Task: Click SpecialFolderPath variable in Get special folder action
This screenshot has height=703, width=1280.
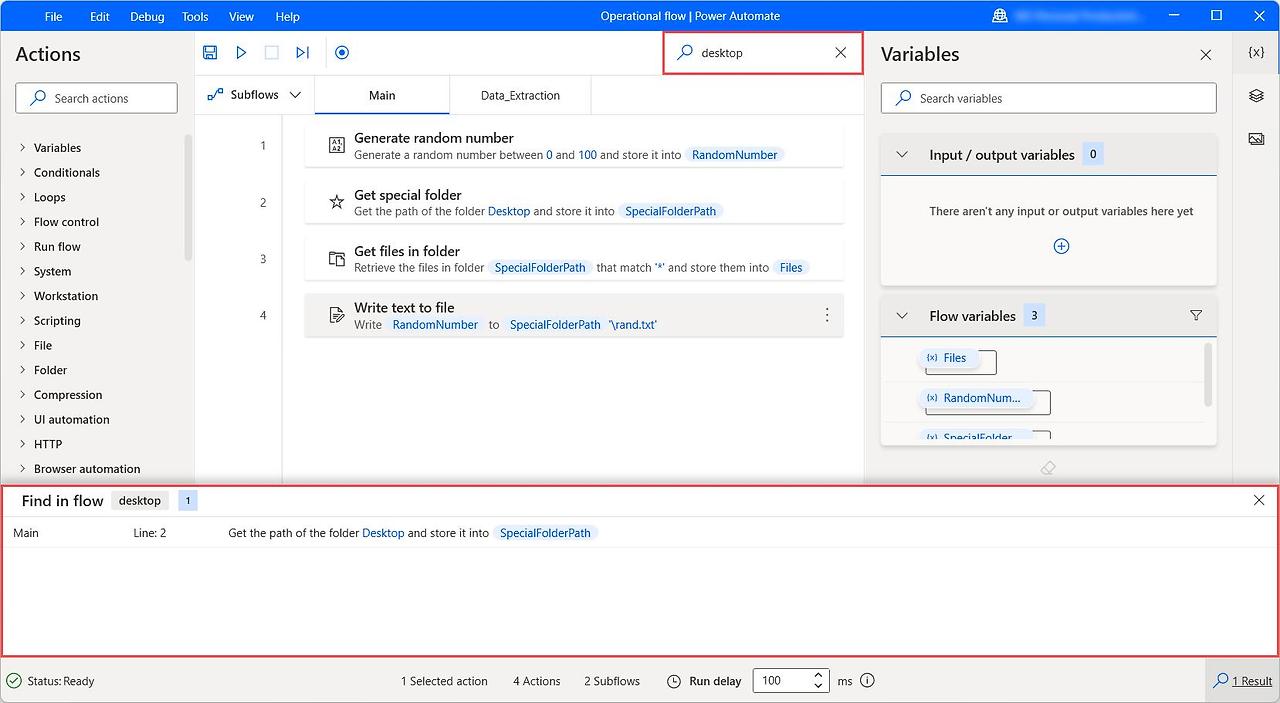Action: tap(671, 211)
